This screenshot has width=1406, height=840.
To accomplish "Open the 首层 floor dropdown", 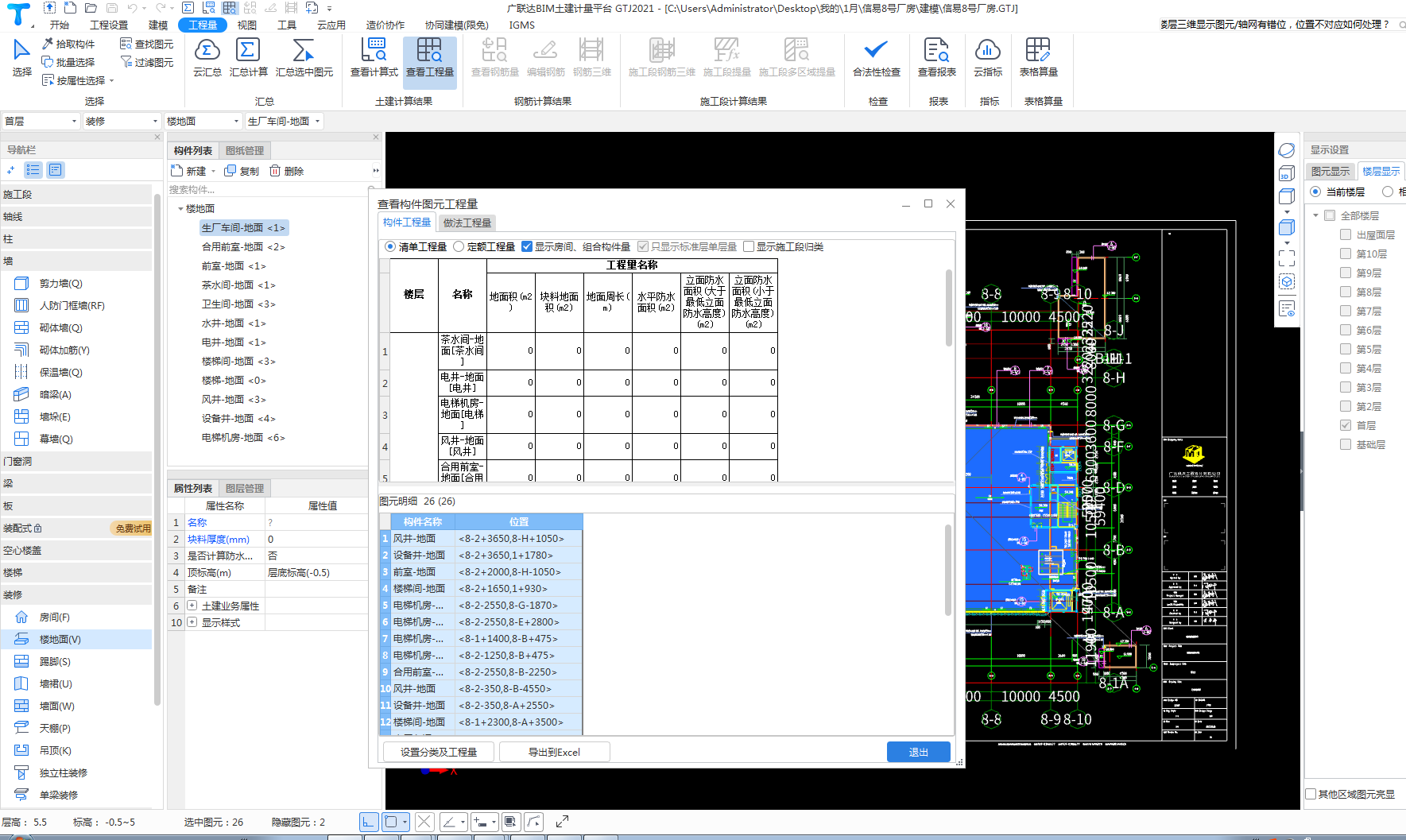I will point(41,121).
